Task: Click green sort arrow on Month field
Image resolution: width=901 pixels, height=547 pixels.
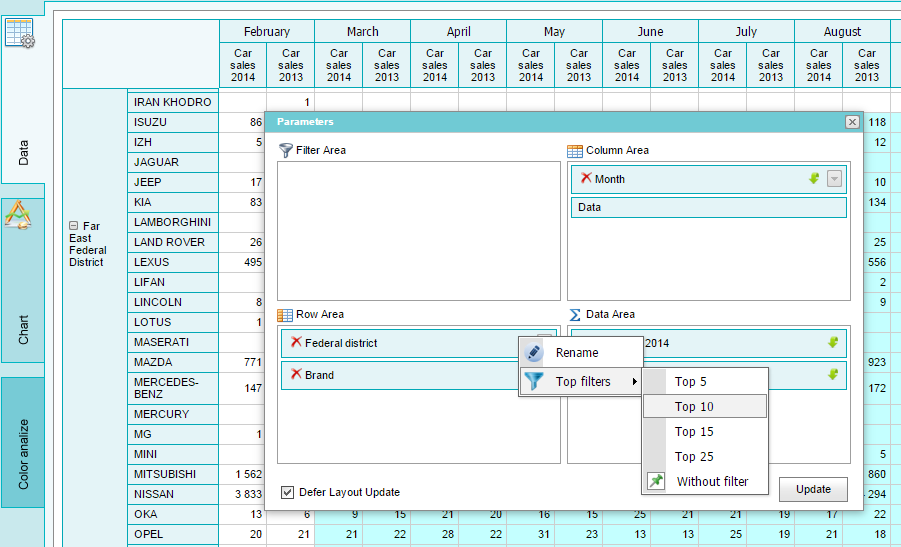Action: pyautogui.click(x=814, y=179)
